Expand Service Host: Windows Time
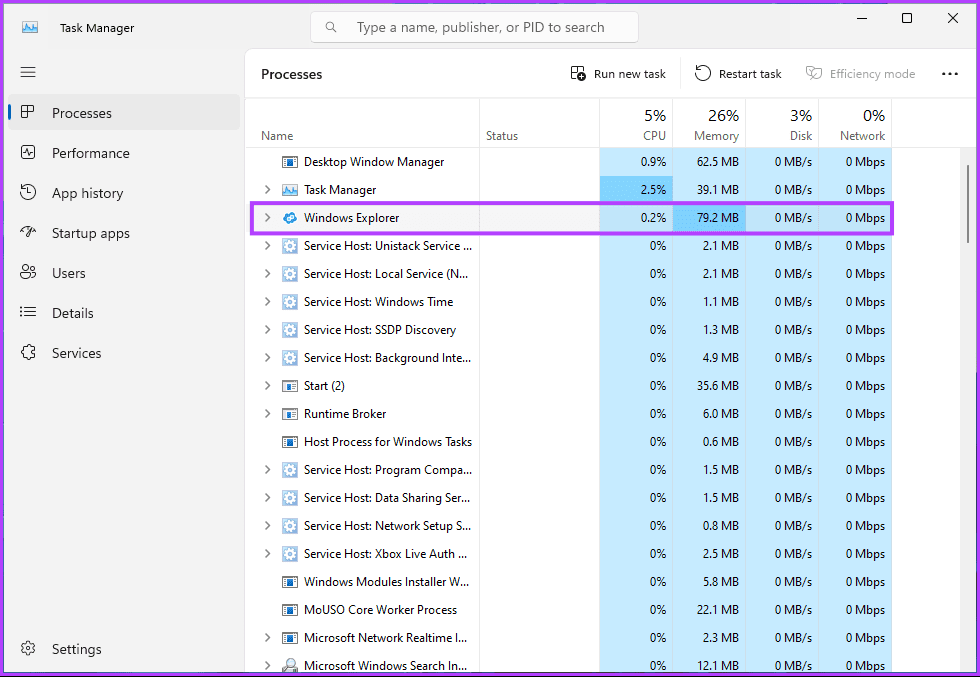 268,301
